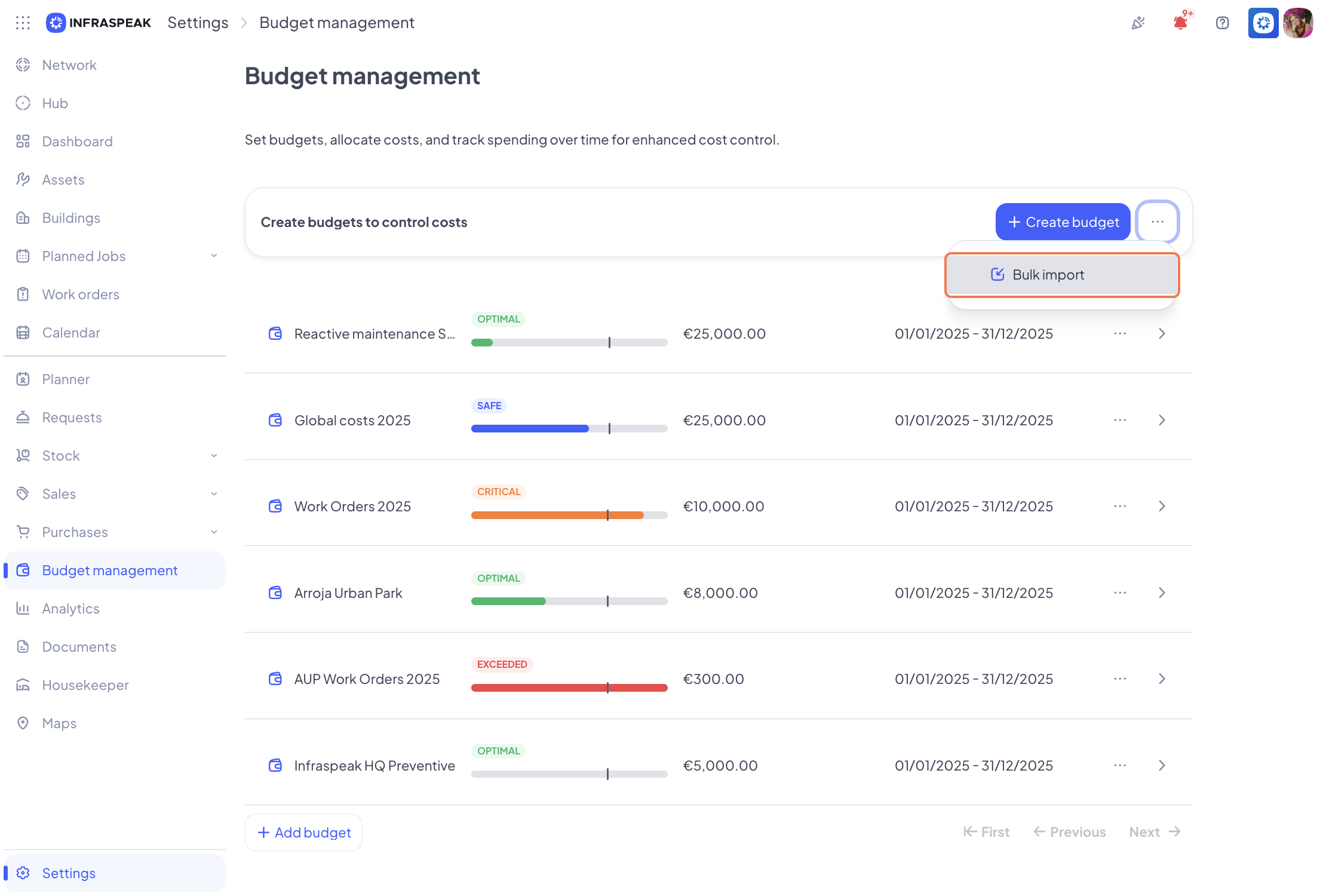Open Network from the sidebar

click(69, 65)
